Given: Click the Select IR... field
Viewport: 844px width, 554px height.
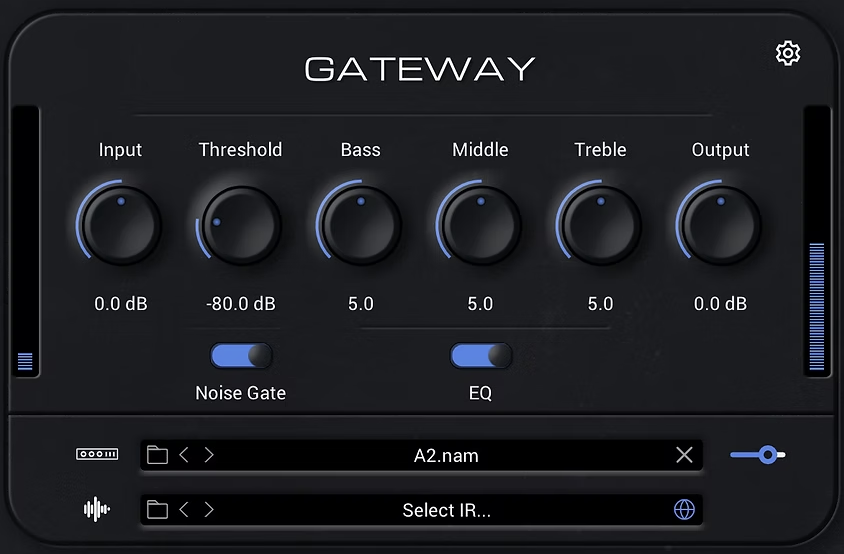Looking at the screenshot, I should pos(421,510).
